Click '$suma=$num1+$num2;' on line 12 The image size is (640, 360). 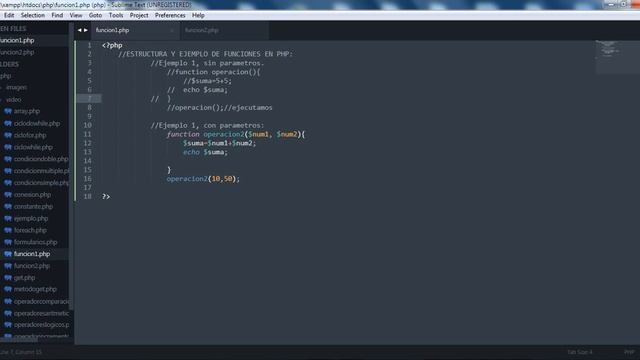coord(220,143)
